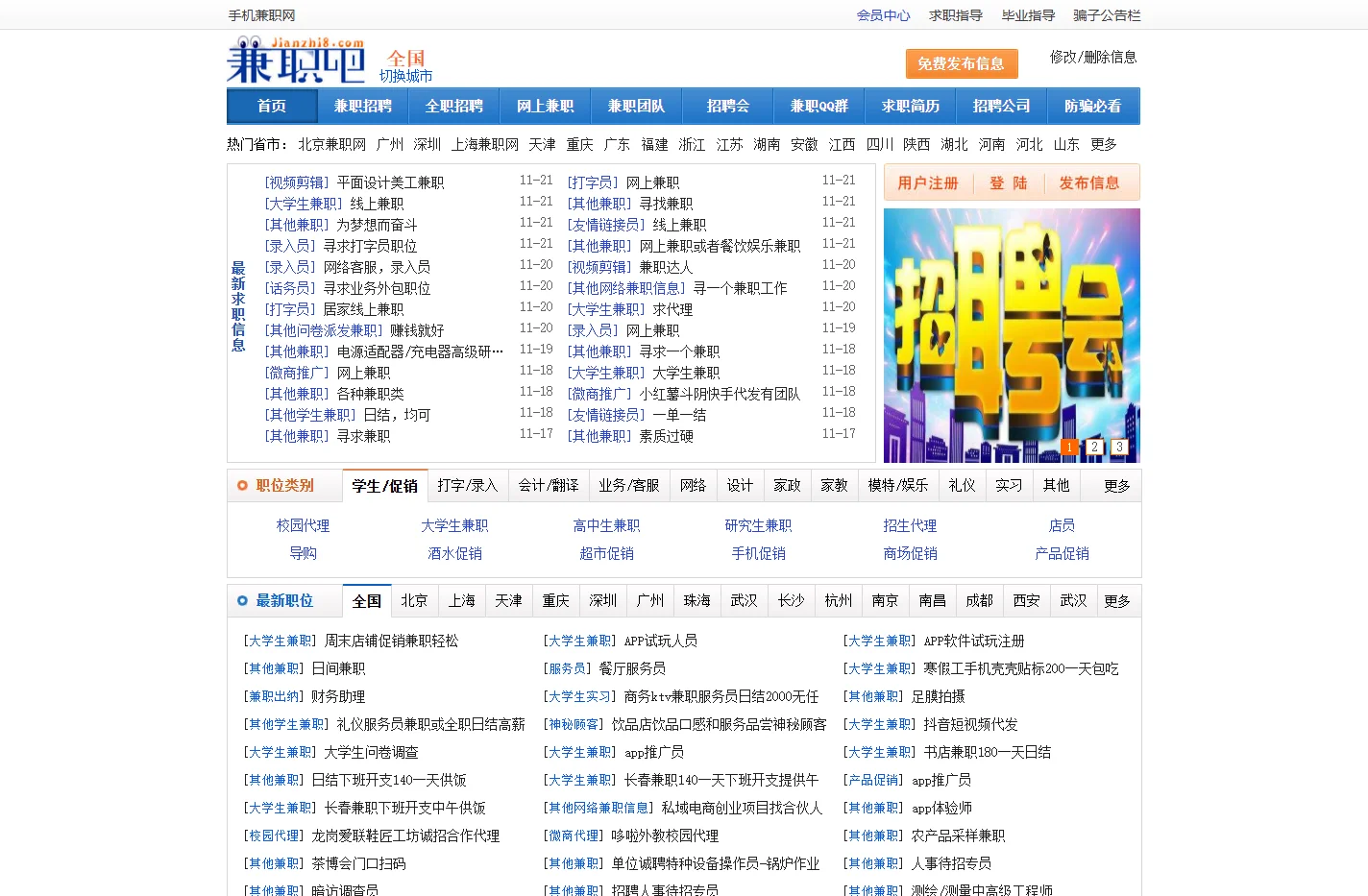This screenshot has height=896, width=1368.
Task: Open 农产品采样兼职 job listing
Action: pos(958,835)
